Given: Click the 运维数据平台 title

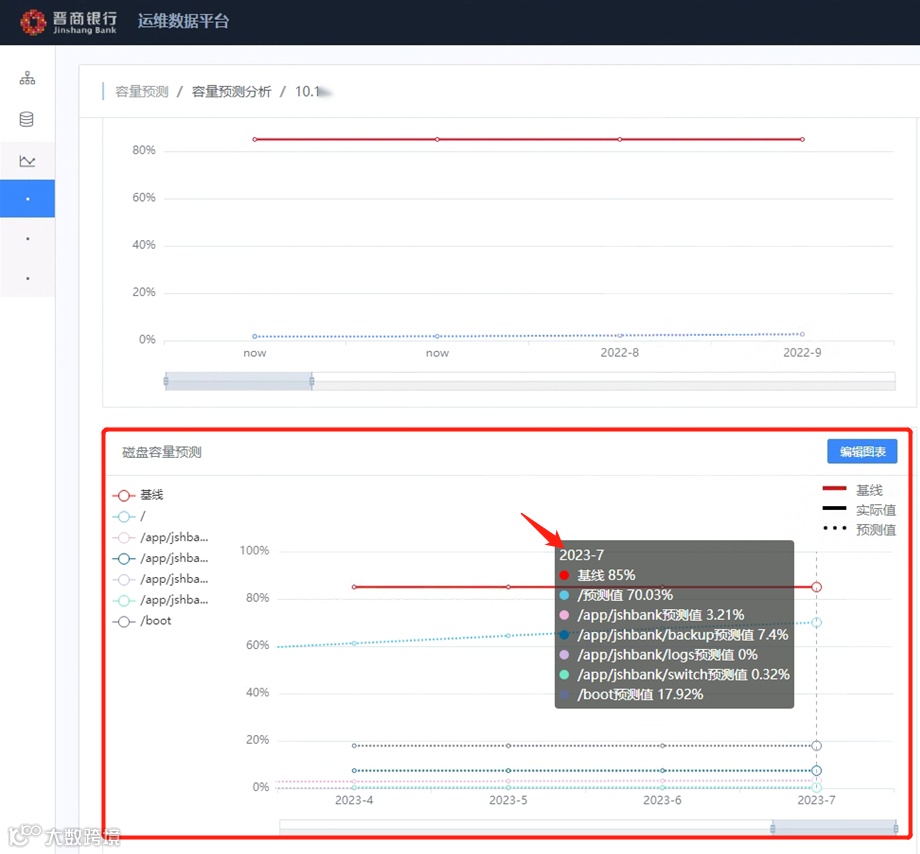Looking at the screenshot, I should (183, 21).
